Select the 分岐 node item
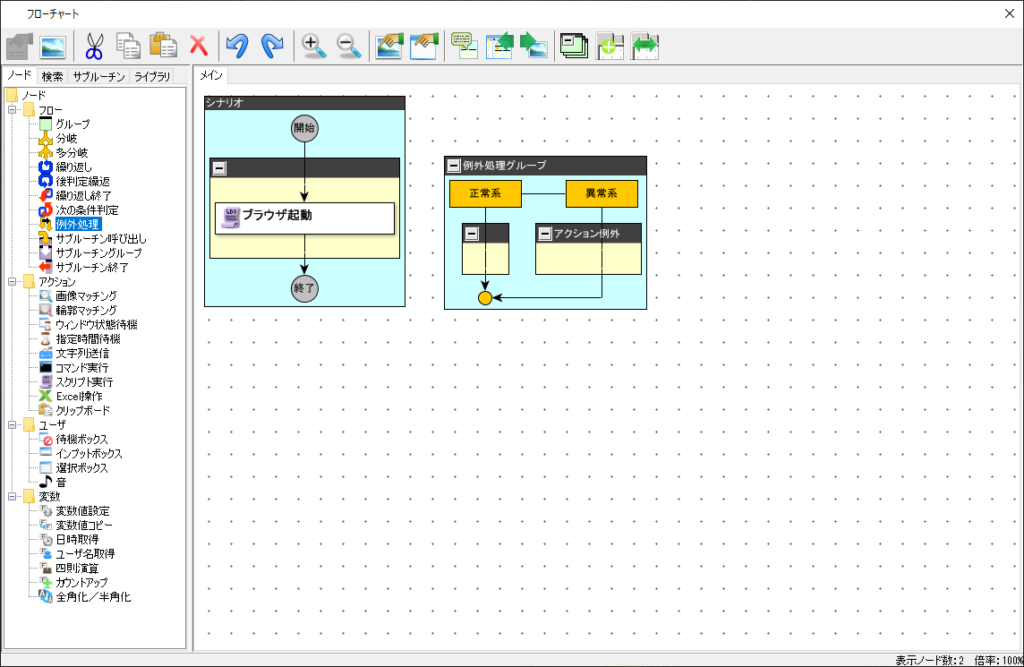1024x667 pixels. 67,138
